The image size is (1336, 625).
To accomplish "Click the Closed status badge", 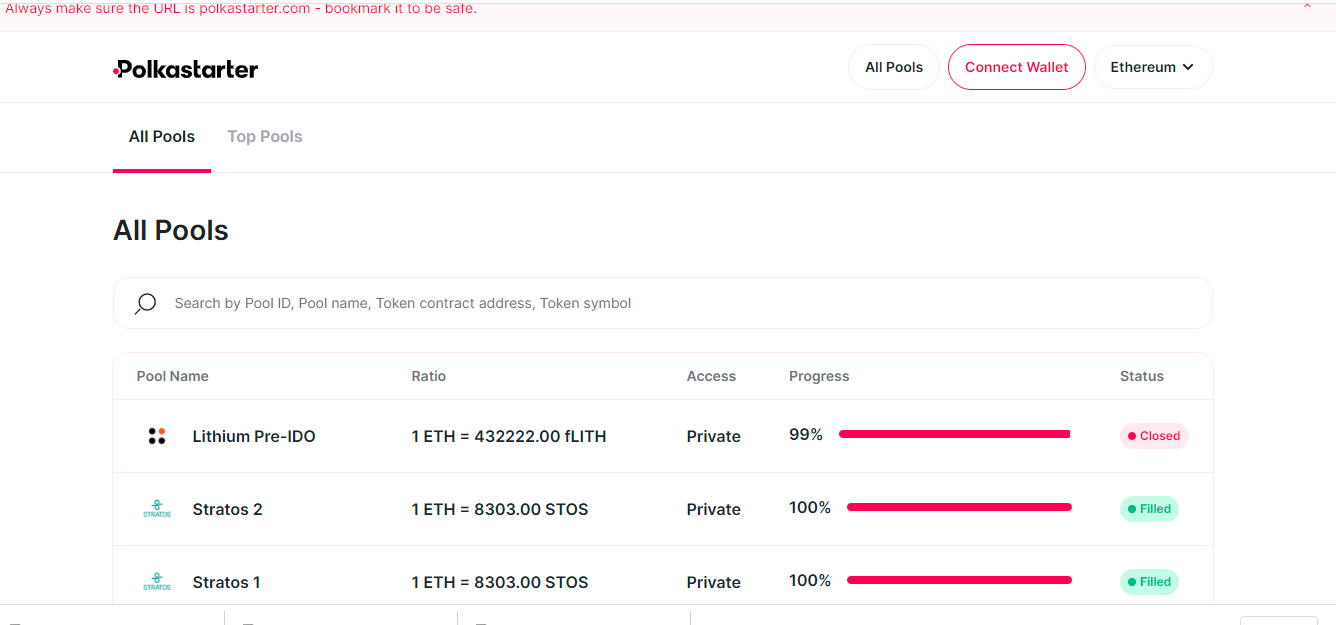I will (x=1153, y=436).
